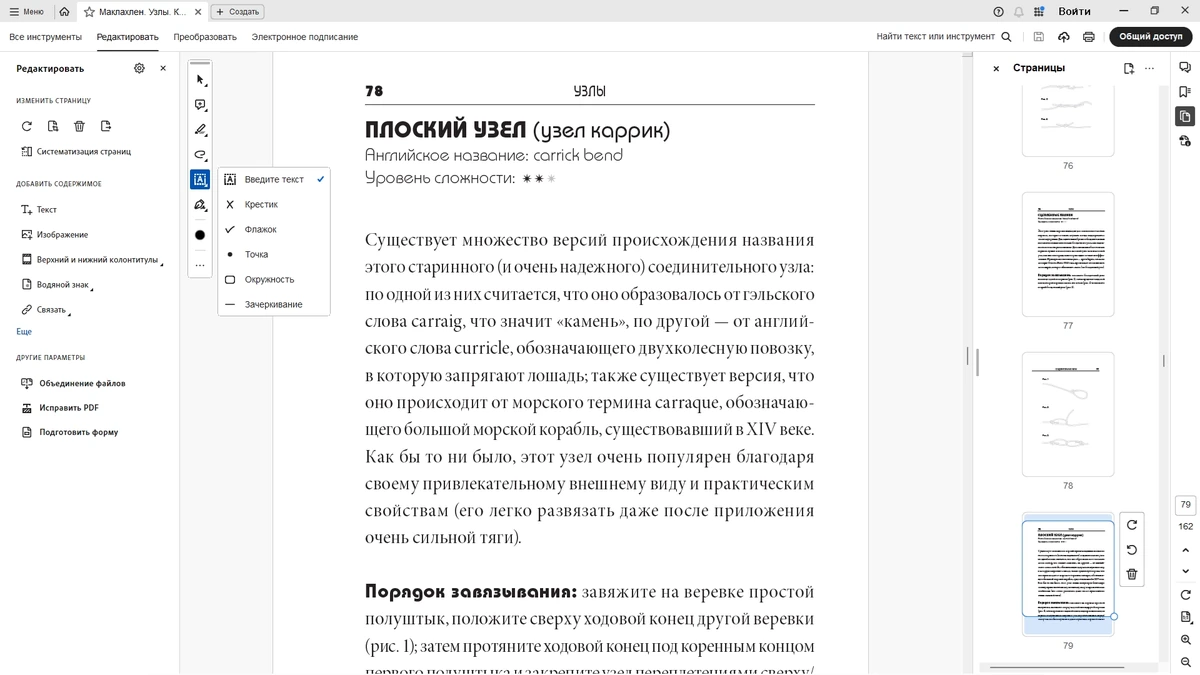Screen dimensions: 1200x675
Task: Upload to cloud icon in top toolbar
Action: 1063,37
